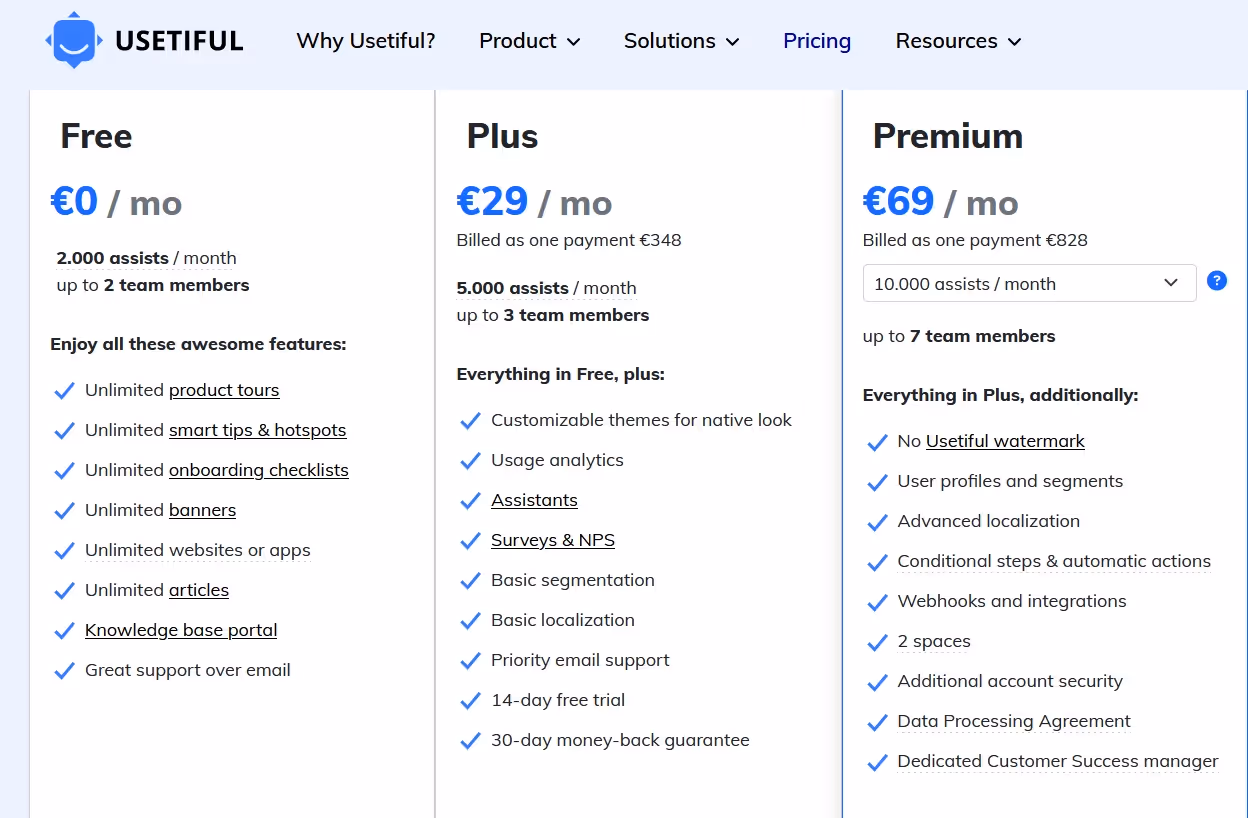Click the blue question mark help icon
1248x818 pixels.
point(1217,281)
